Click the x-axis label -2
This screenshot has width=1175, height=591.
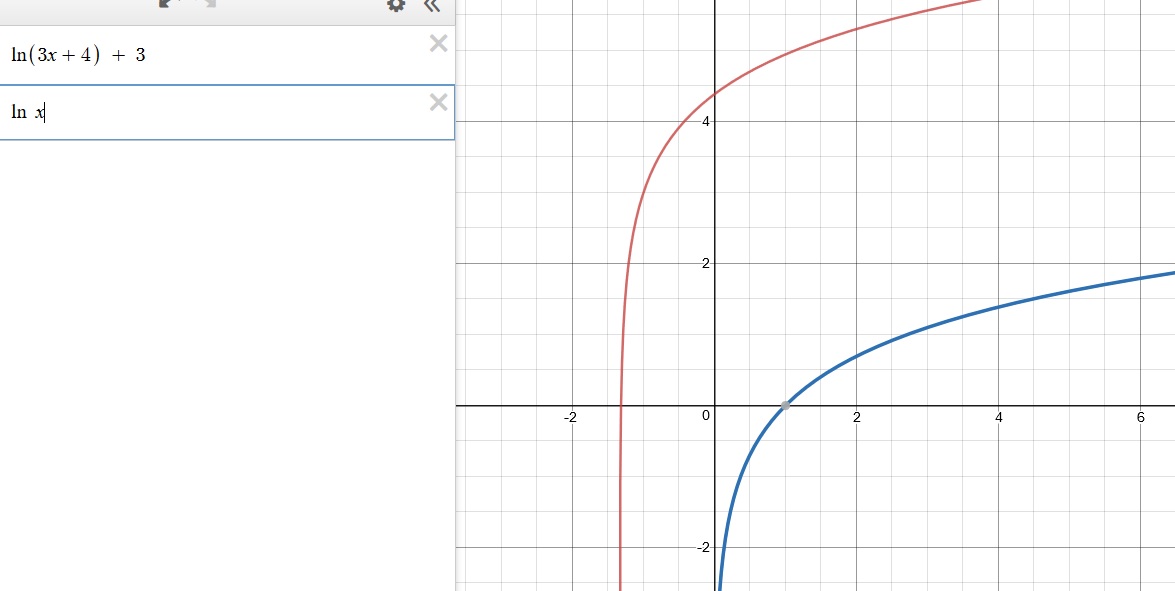(570, 418)
